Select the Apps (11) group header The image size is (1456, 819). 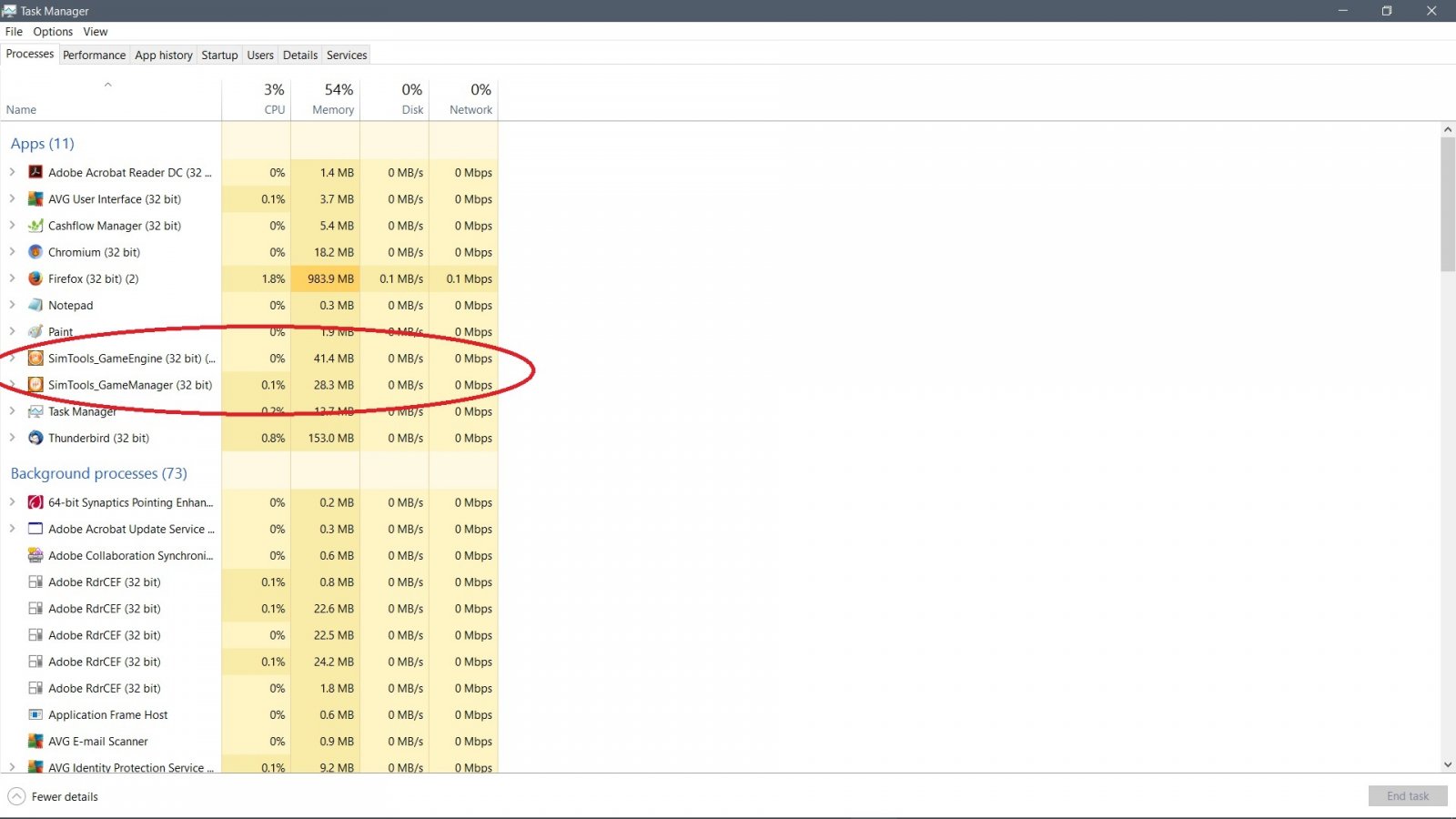(x=43, y=144)
